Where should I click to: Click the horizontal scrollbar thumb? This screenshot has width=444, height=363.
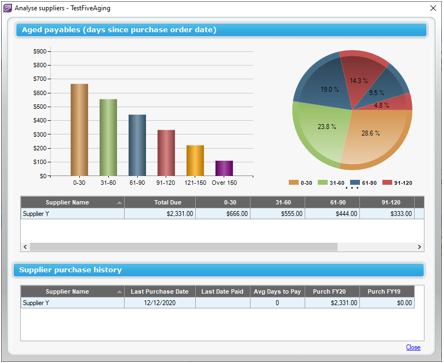[184, 247]
